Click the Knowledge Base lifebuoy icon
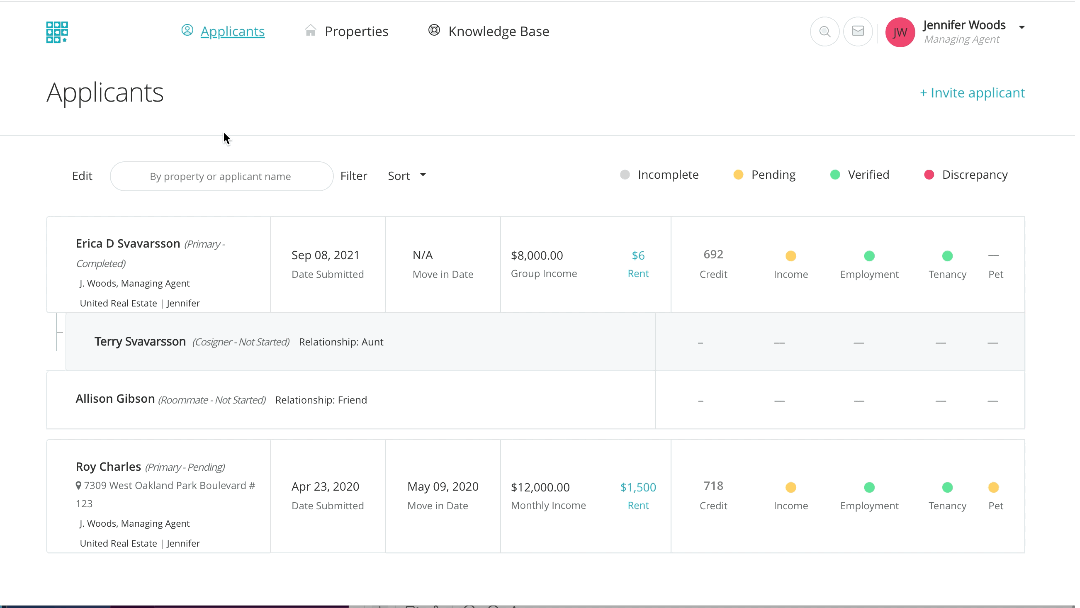1080x608 pixels. tap(434, 30)
